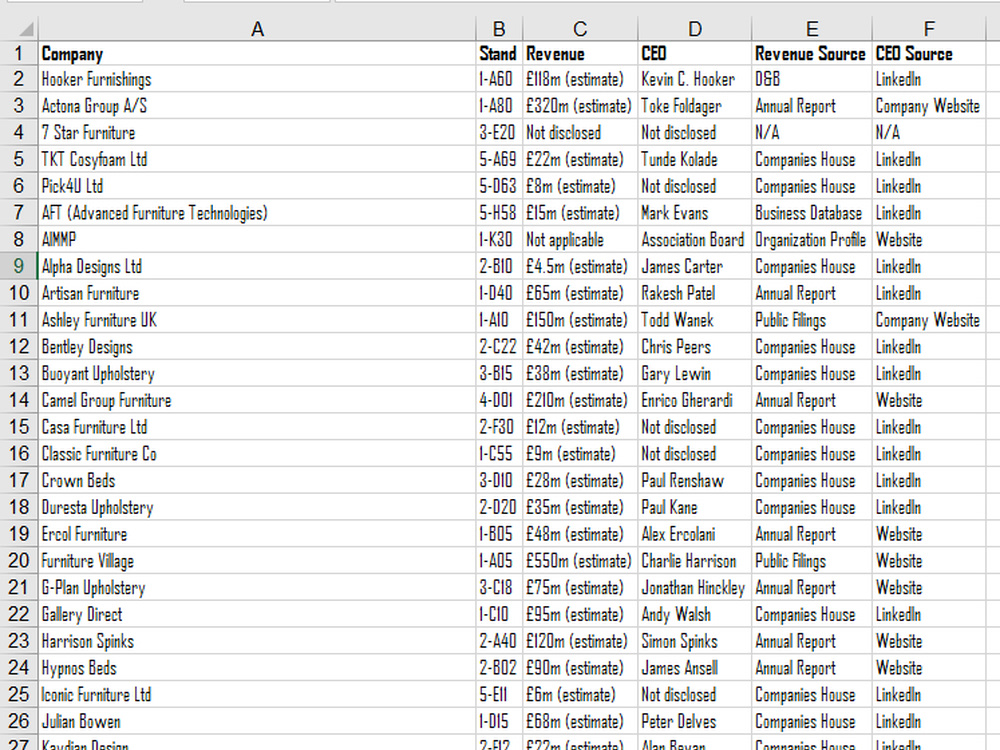Click stand cell '3-E20'

click(499, 133)
